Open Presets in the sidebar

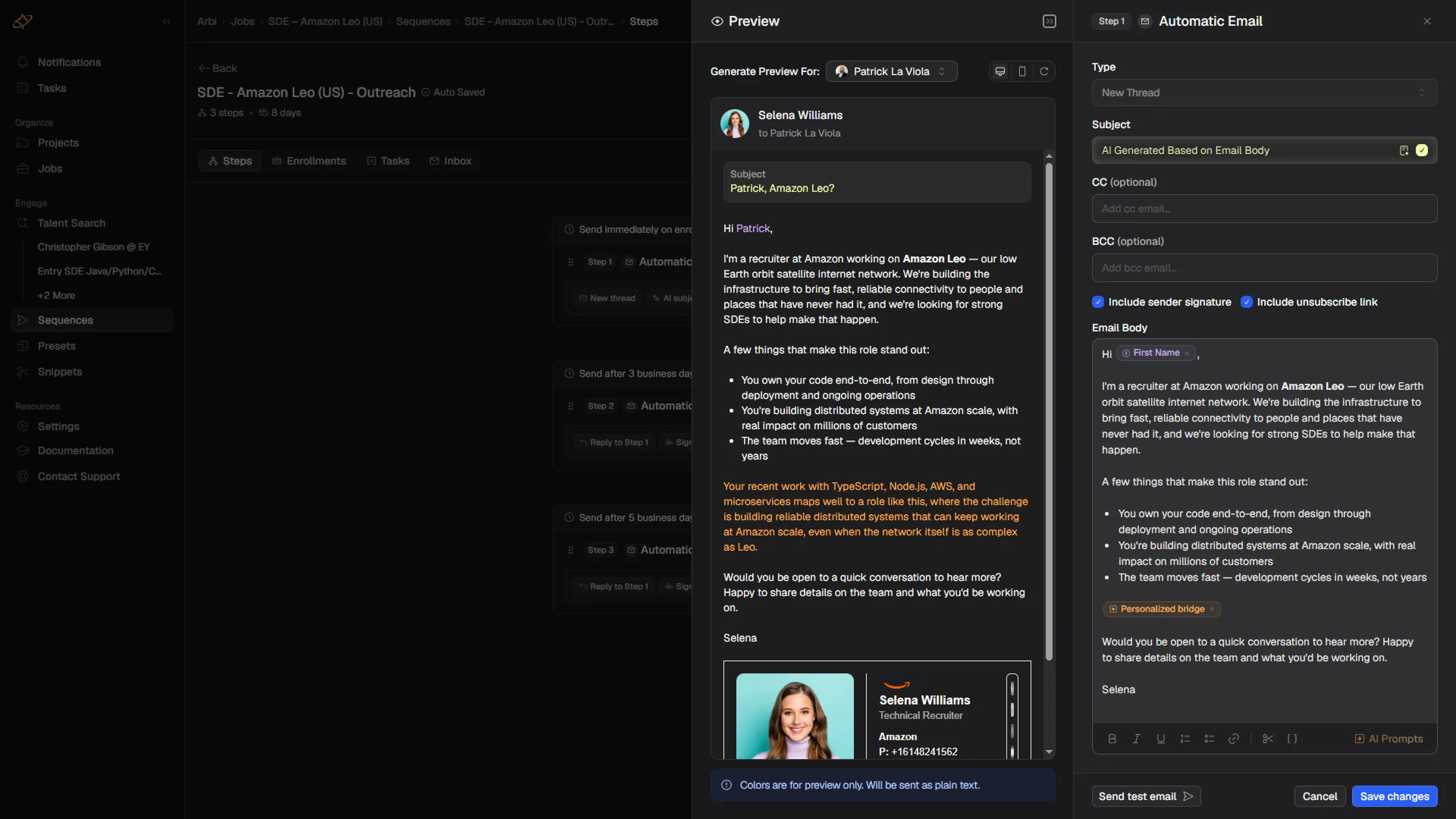tap(92, 346)
